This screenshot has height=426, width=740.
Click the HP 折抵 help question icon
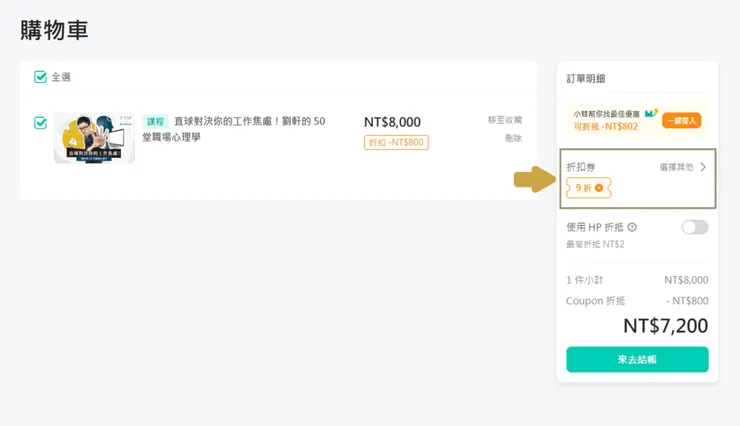[632, 227]
